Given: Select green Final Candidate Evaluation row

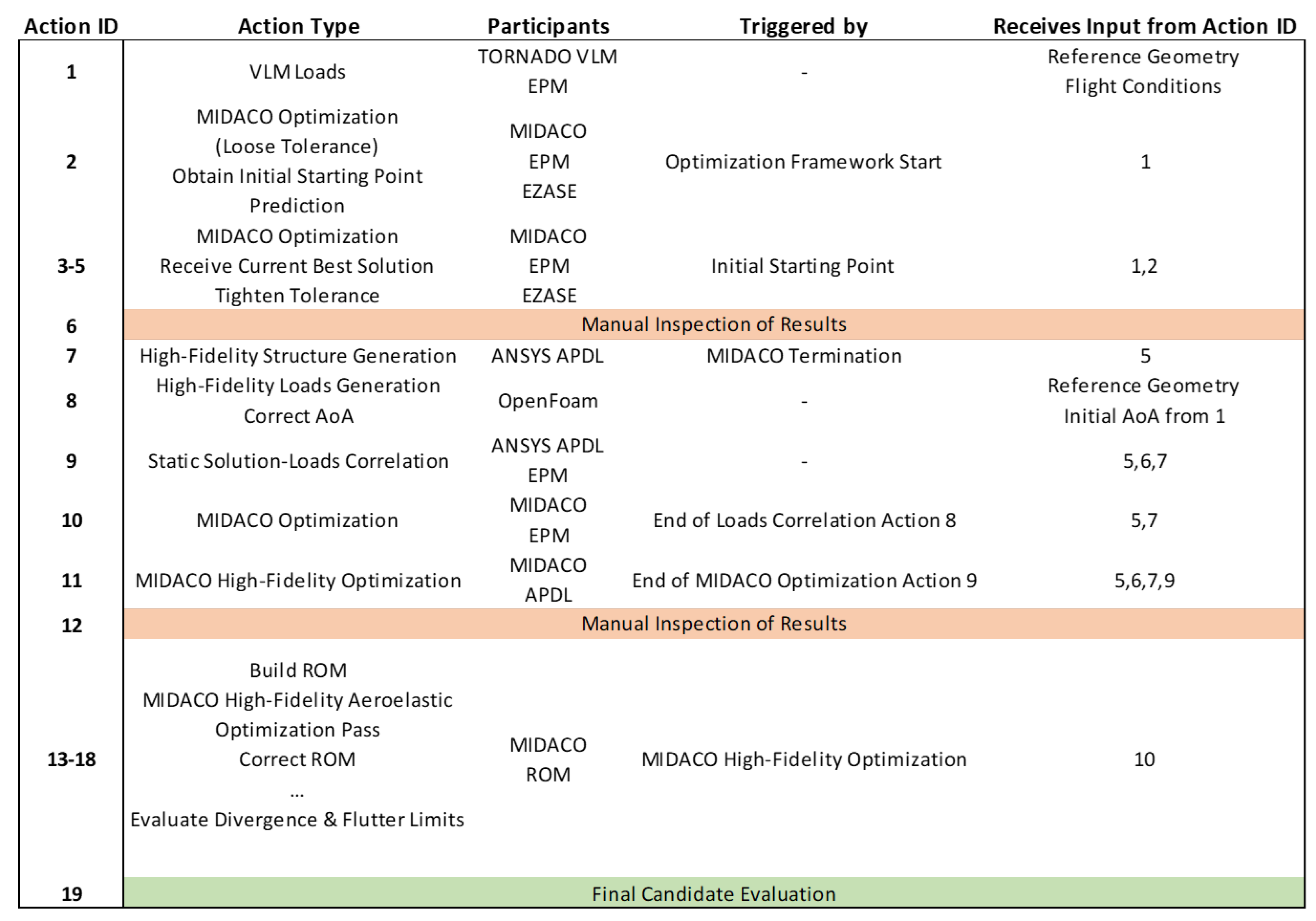Looking at the screenshot, I should [714, 894].
